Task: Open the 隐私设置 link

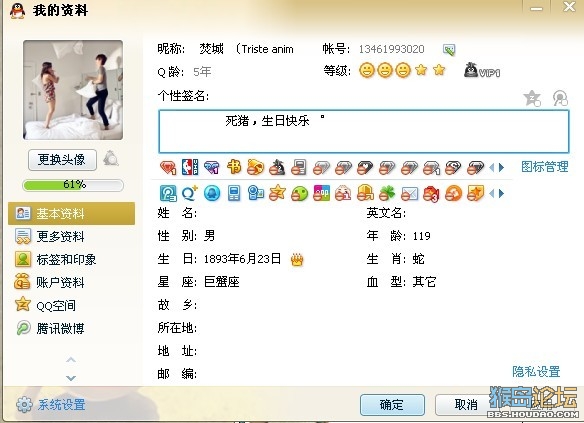Action: [x=536, y=371]
